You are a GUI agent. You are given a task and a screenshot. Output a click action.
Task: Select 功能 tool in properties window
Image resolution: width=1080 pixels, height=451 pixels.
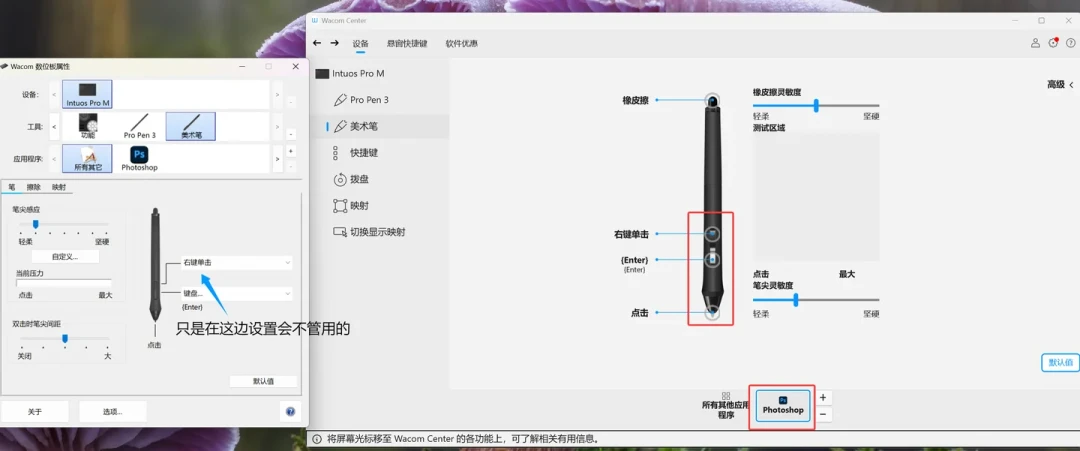87,126
